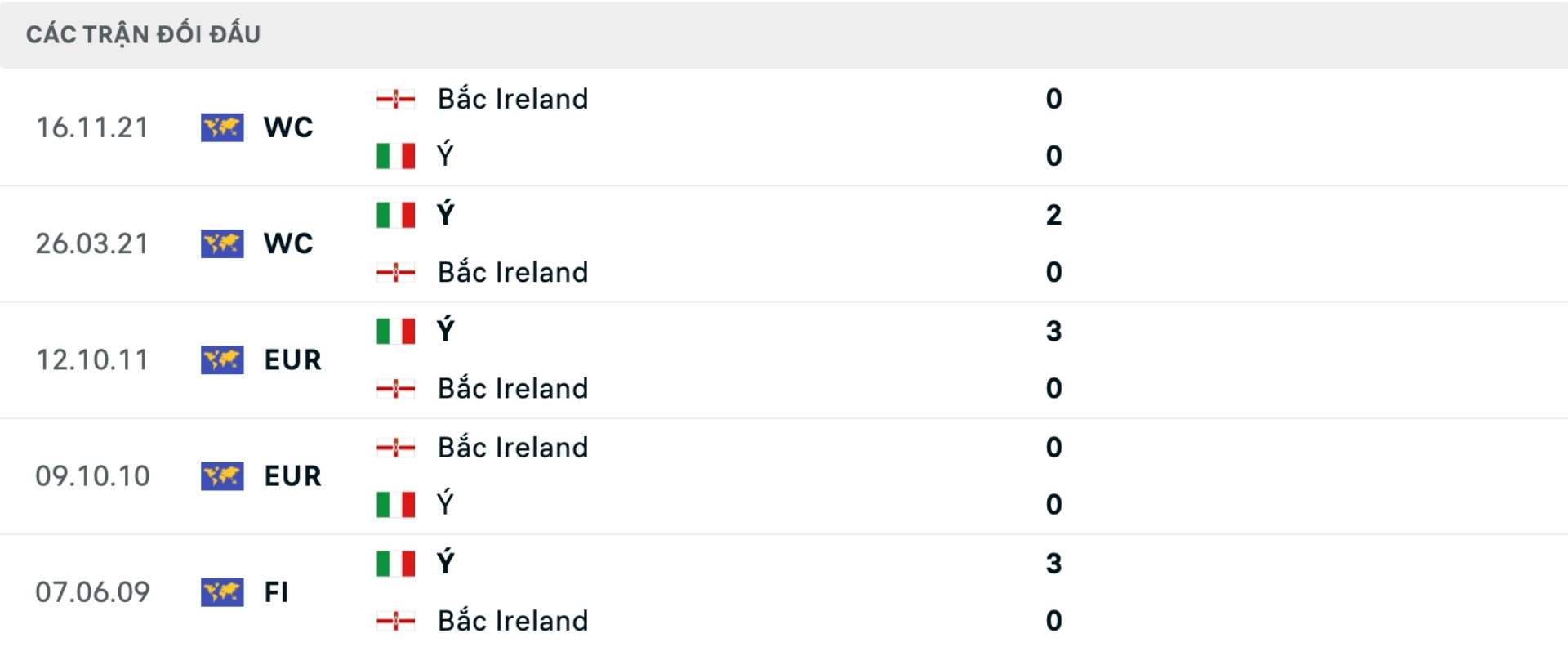Click the WC label of 26.03.21 match
This screenshot has width=1568, height=647.
click(288, 243)
